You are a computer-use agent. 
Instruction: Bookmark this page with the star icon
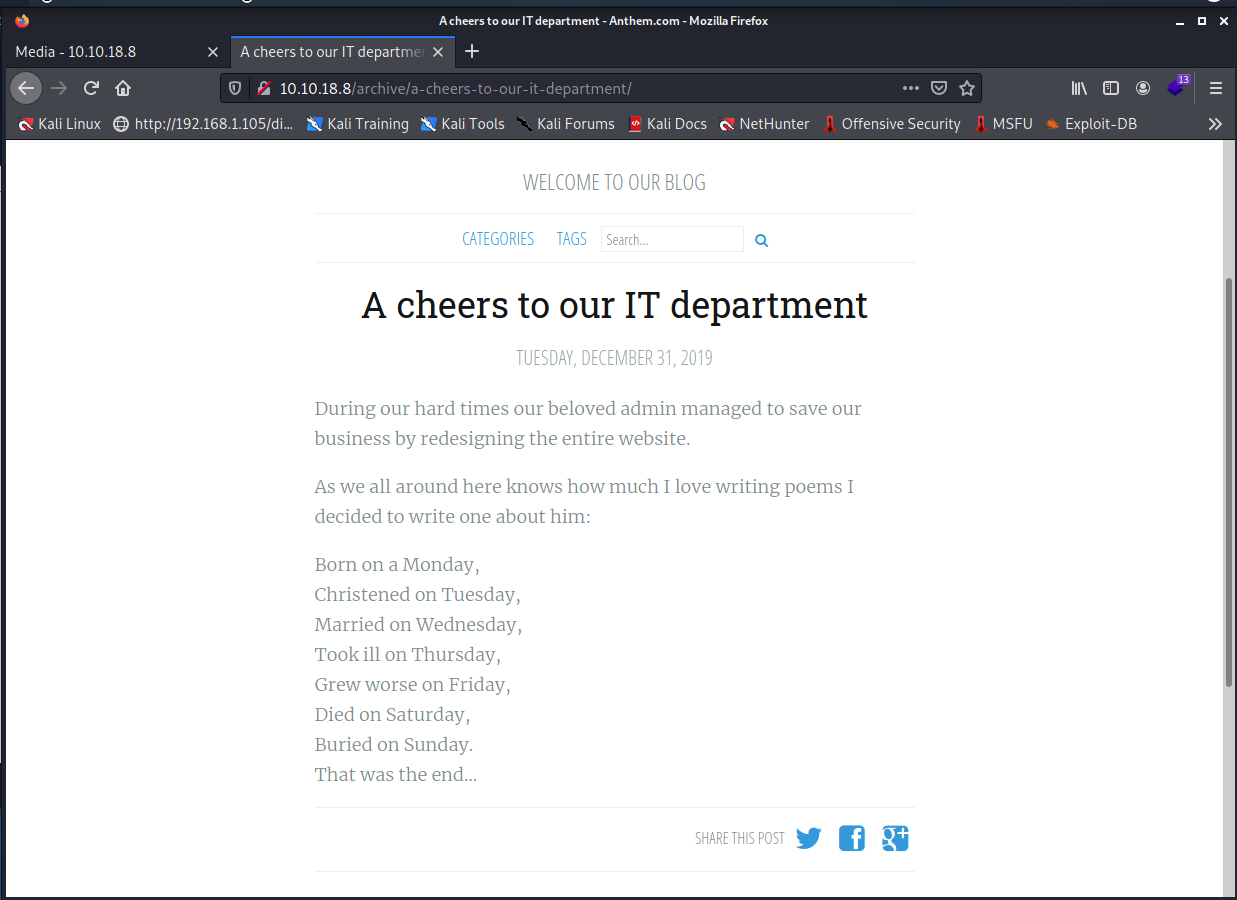[x=966, y=88]
